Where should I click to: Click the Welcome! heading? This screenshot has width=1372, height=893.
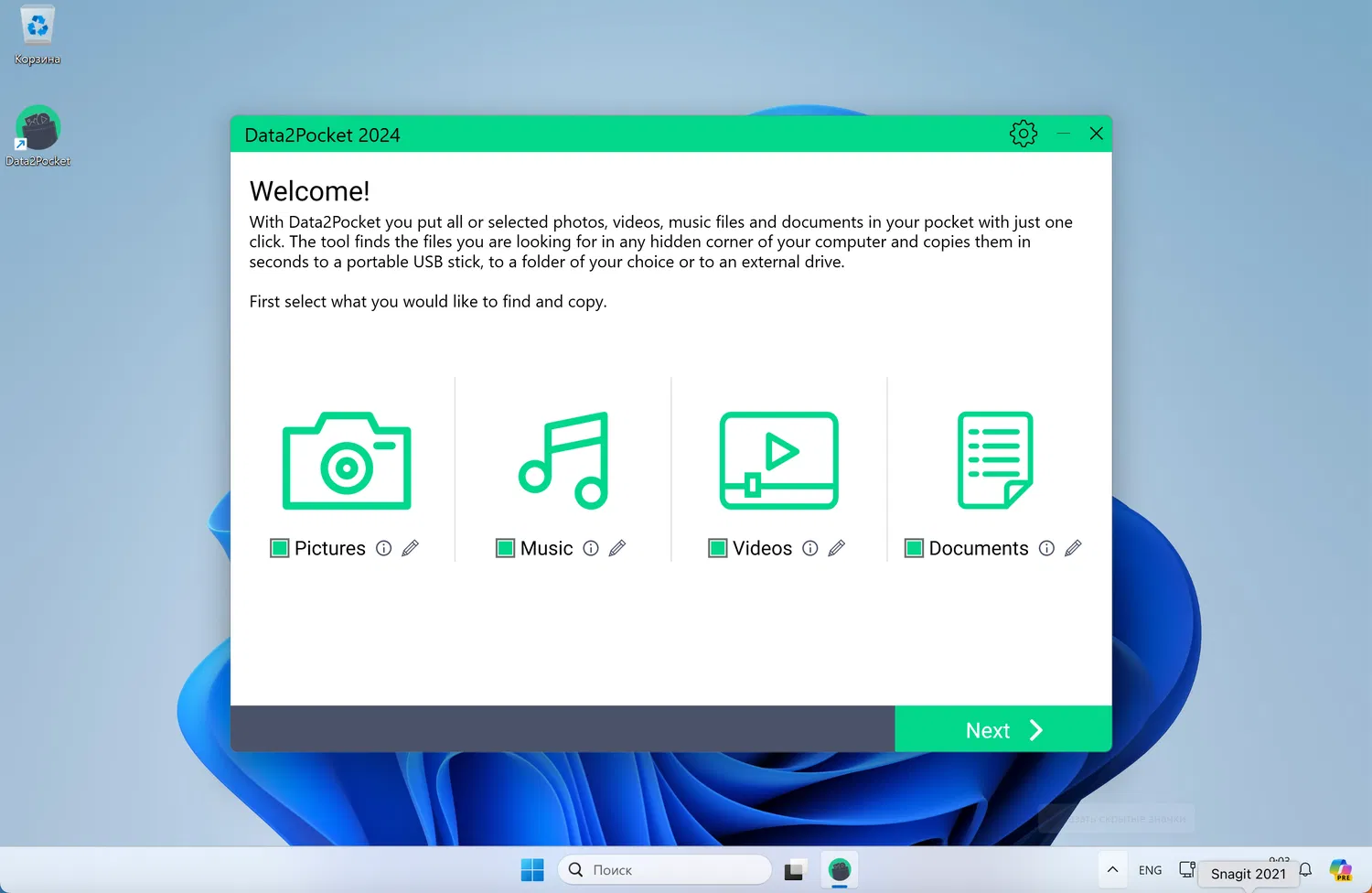click(x=310, y=191)
